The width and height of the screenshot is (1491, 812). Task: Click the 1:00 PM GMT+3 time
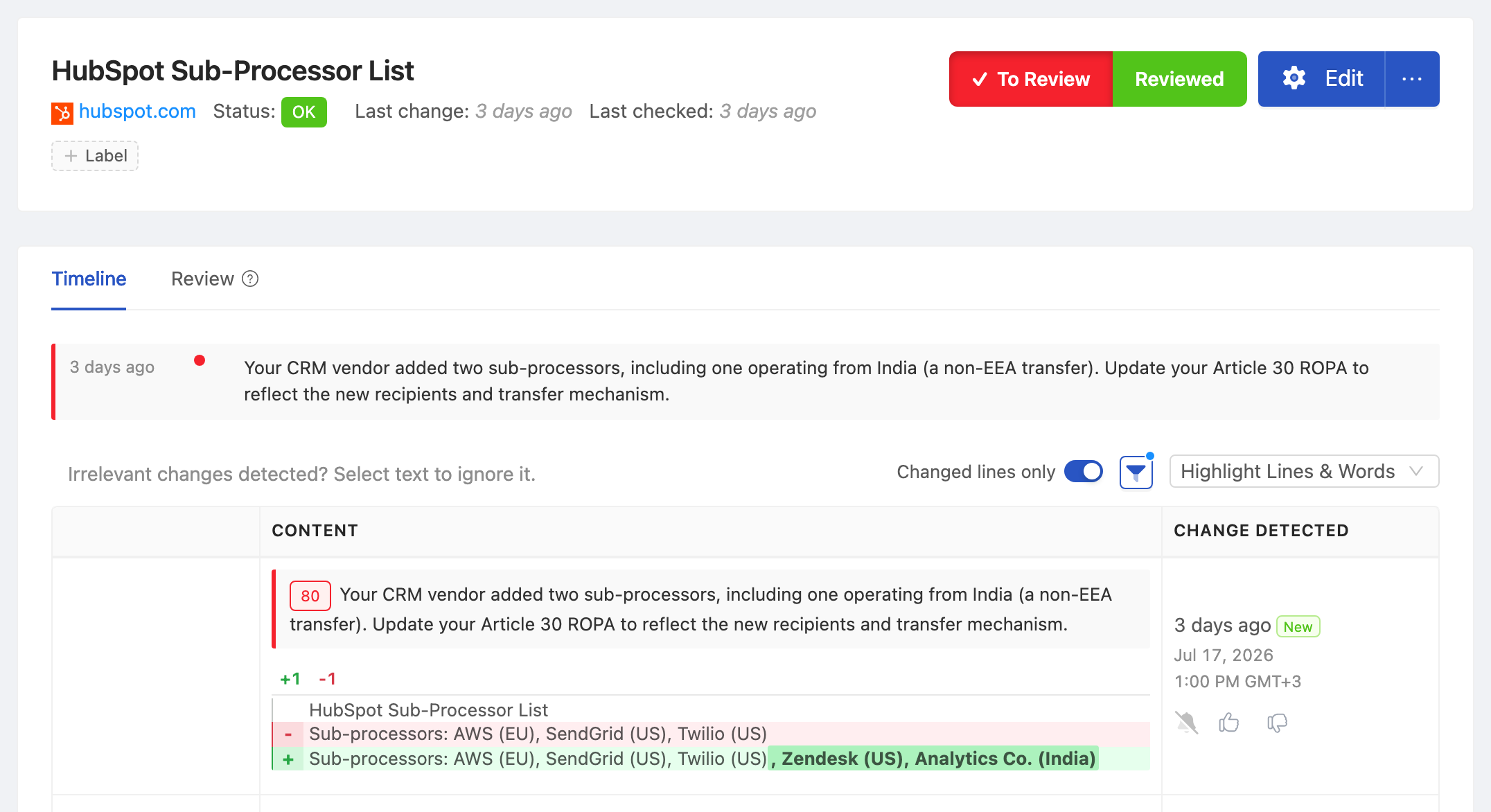pos(1237,682)
